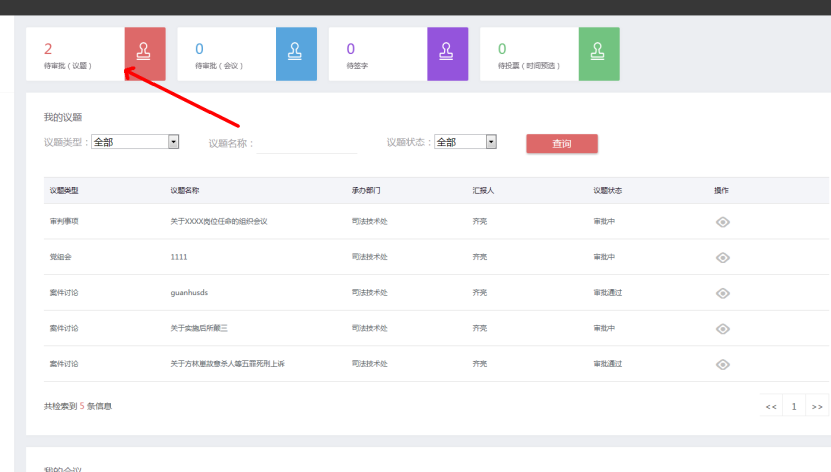The width and height of the screenshot is (831, 472).
Task: Go to the next page with >>
Action: pos(817,406)
